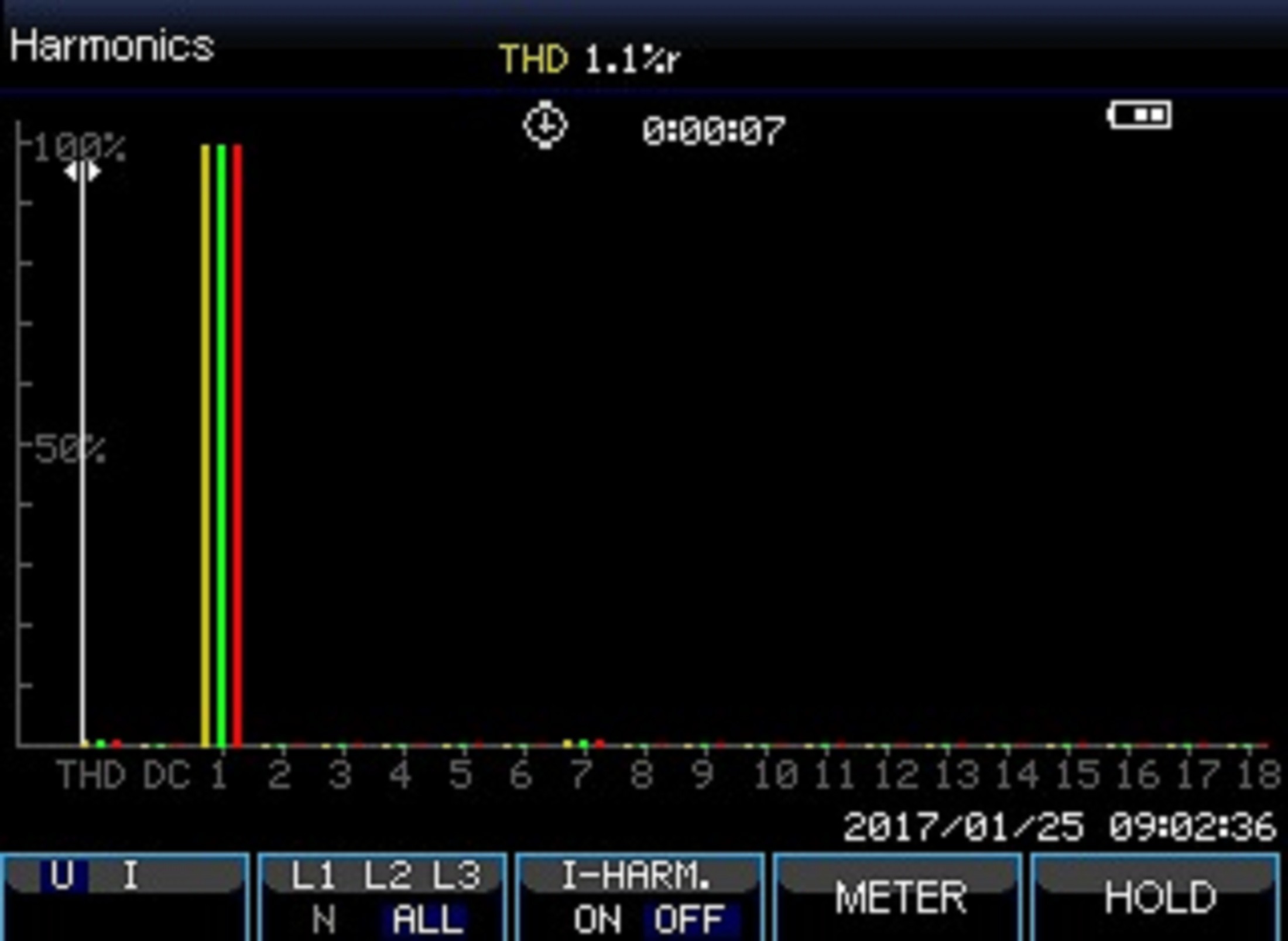This screenshot has width=1288, height=941.
Task: Click the 0:00:07 elapsed time display
Action: coord(719,127)
